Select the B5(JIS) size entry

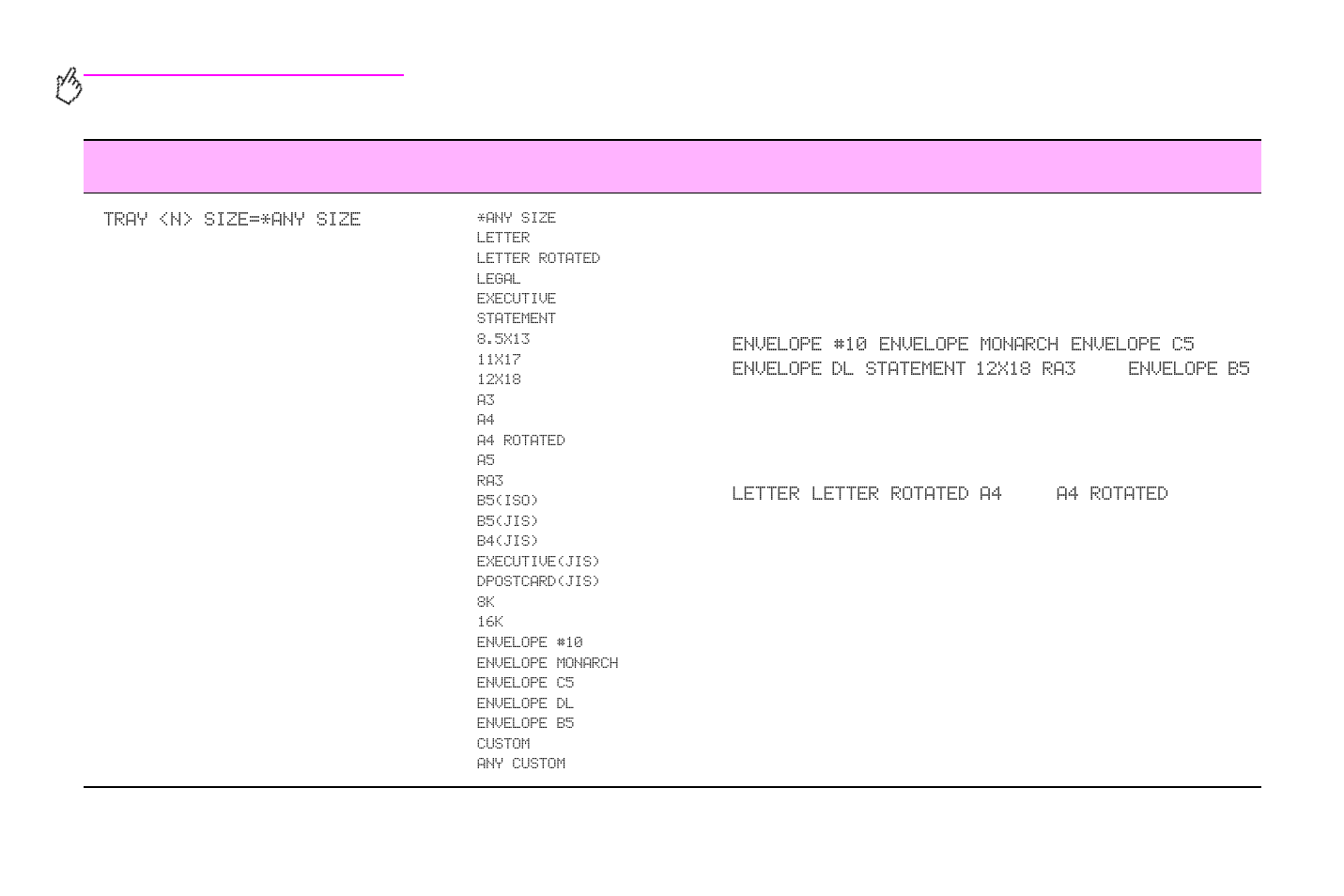tap(506, 521)
